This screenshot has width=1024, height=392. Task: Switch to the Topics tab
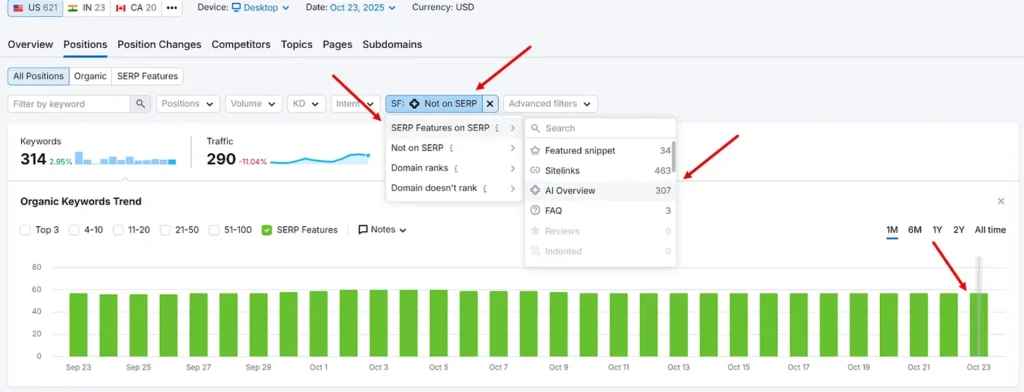click(296, 44)
